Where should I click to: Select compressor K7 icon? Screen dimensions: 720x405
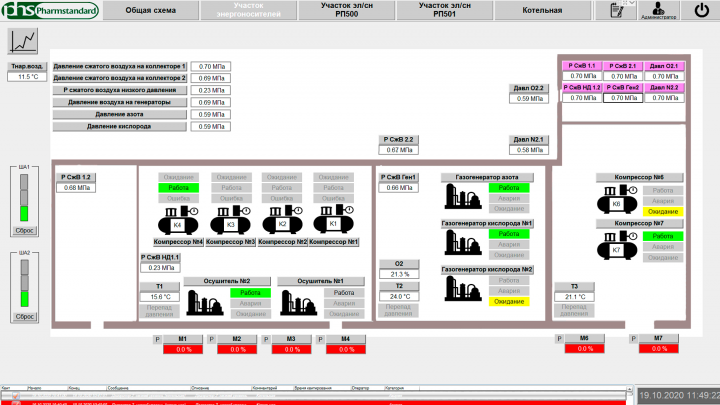pos(617,246)
